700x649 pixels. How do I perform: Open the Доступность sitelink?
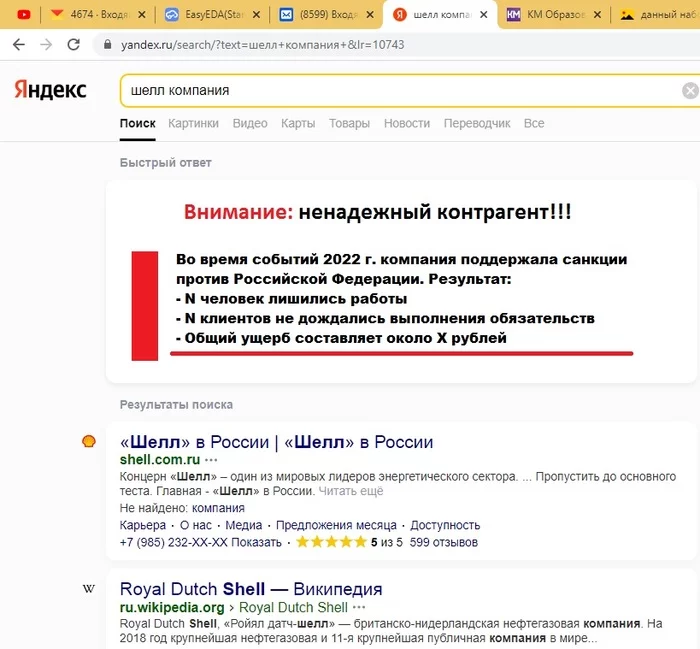(445, 525)
